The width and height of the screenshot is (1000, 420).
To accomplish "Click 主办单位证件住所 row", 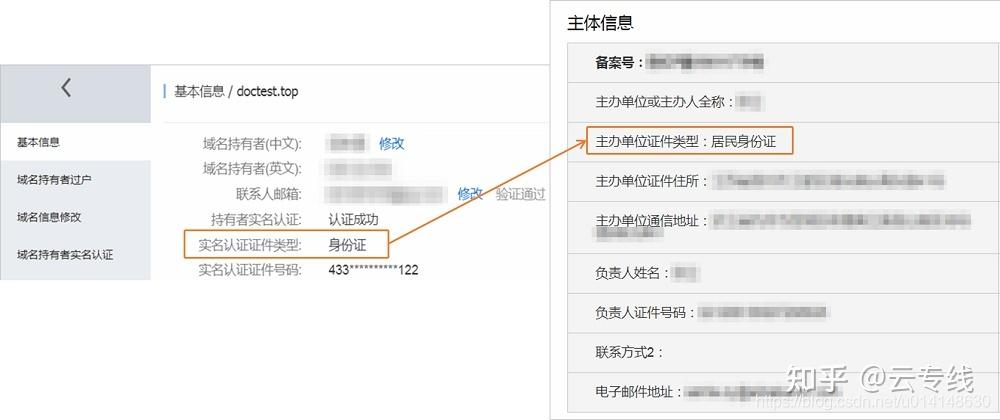I will pyautogui.click(x=783, y=182).
